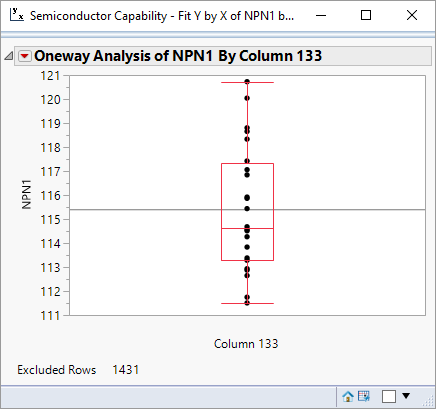Click the y-axis value 113

pyautogui.click(x=50, y=268)
